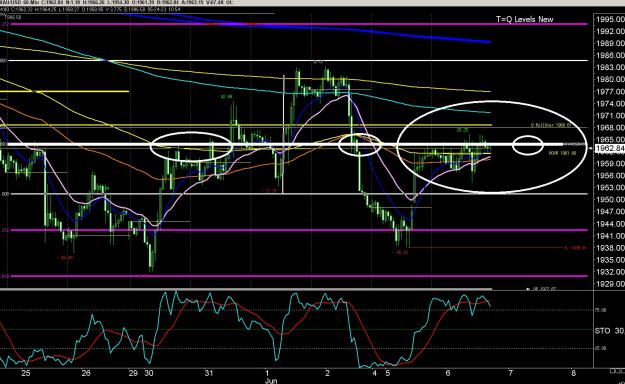The width and height of the screenshot is (625, 384).
Task: Click the STO 30 stochastic indicator label
Action: tap(610, 331)
